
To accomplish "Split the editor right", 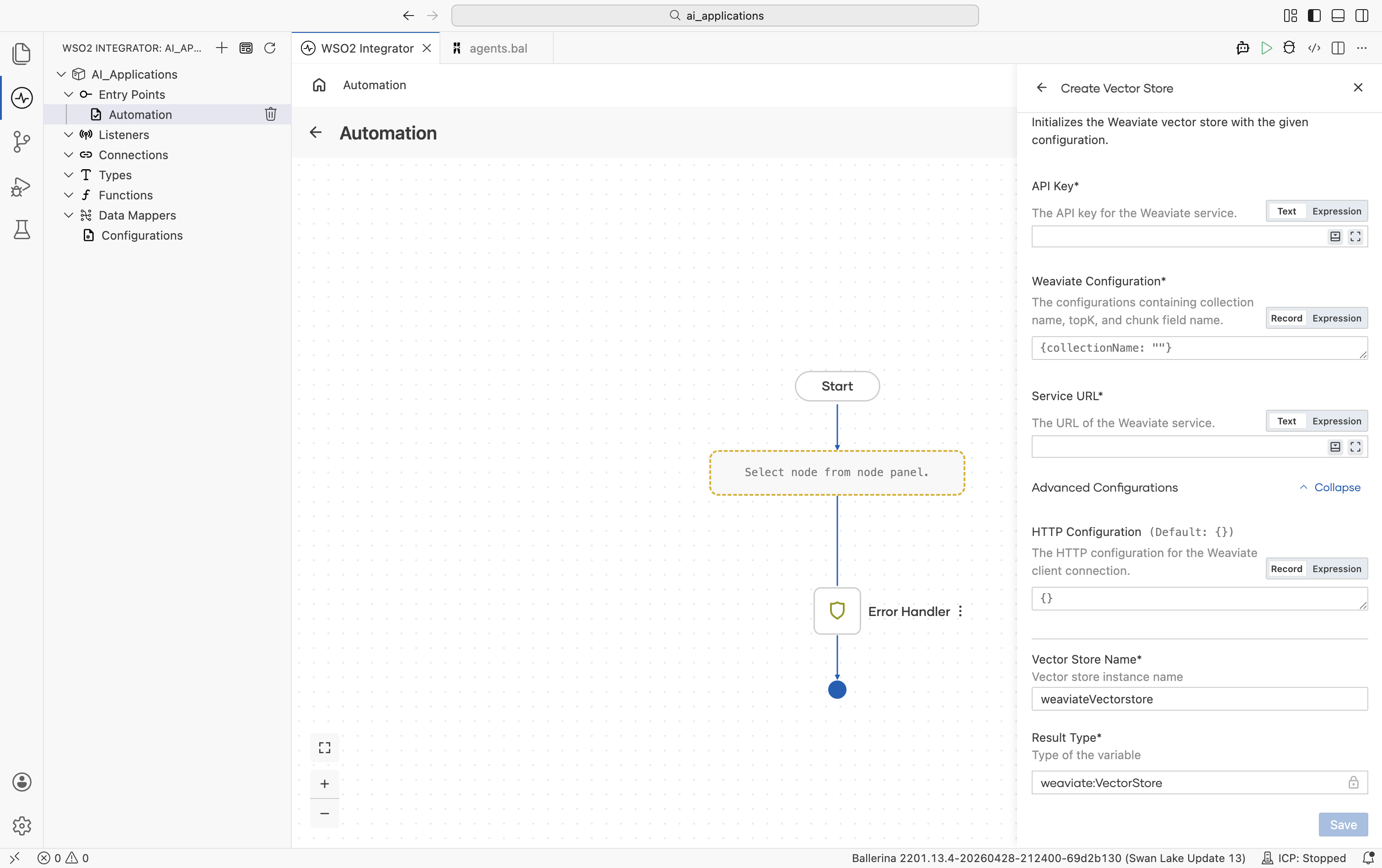I will (1338, 48).
